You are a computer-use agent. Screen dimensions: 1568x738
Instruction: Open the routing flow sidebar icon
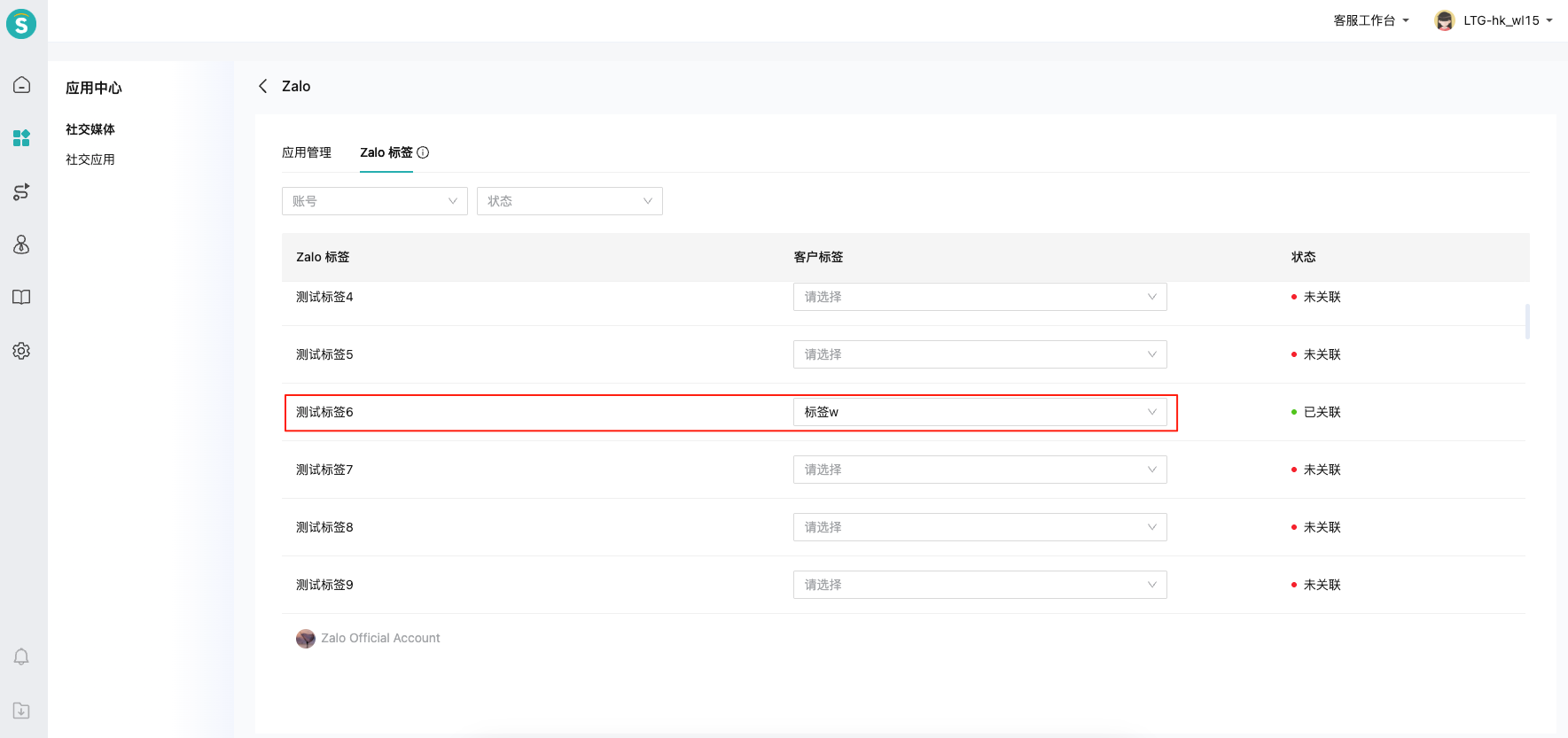21,191
